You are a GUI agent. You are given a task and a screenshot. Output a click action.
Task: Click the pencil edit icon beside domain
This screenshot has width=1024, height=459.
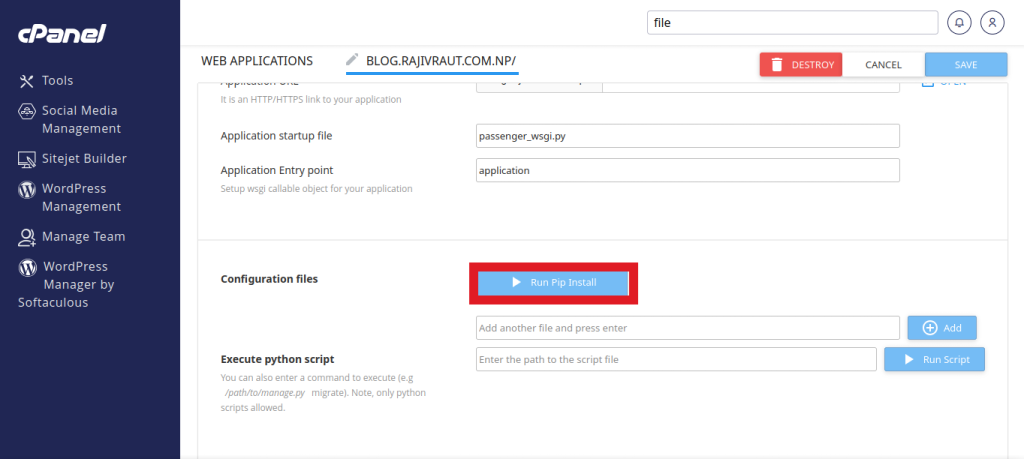coord(352,59)
